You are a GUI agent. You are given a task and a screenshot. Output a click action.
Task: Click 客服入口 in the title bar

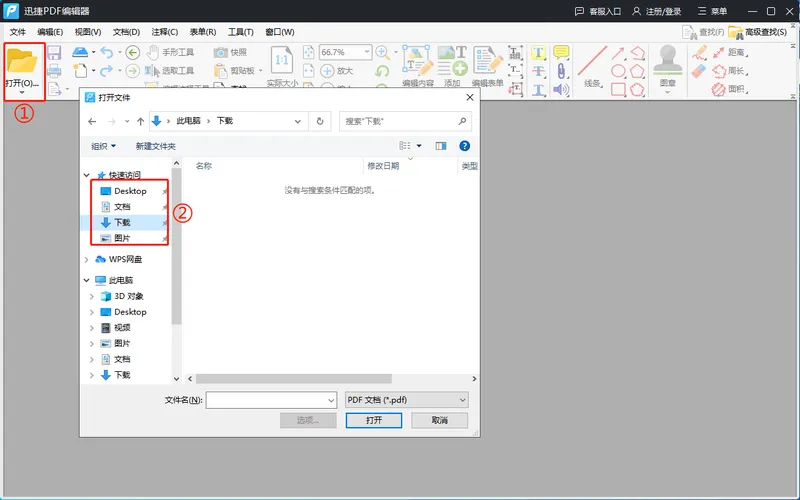pos(598,11)
